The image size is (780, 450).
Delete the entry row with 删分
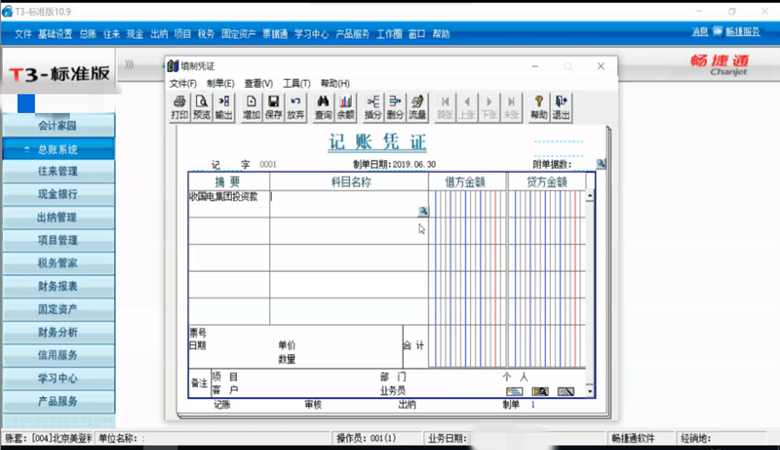[395, 107]
